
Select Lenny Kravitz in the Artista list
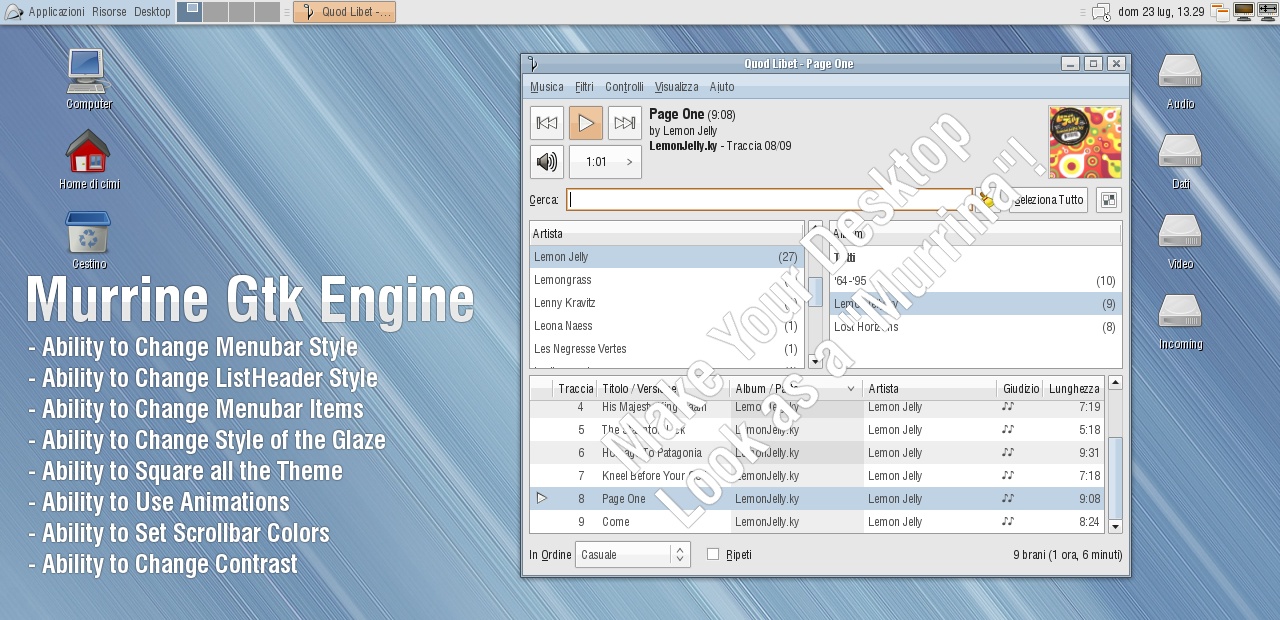click(x=666, y=303)
